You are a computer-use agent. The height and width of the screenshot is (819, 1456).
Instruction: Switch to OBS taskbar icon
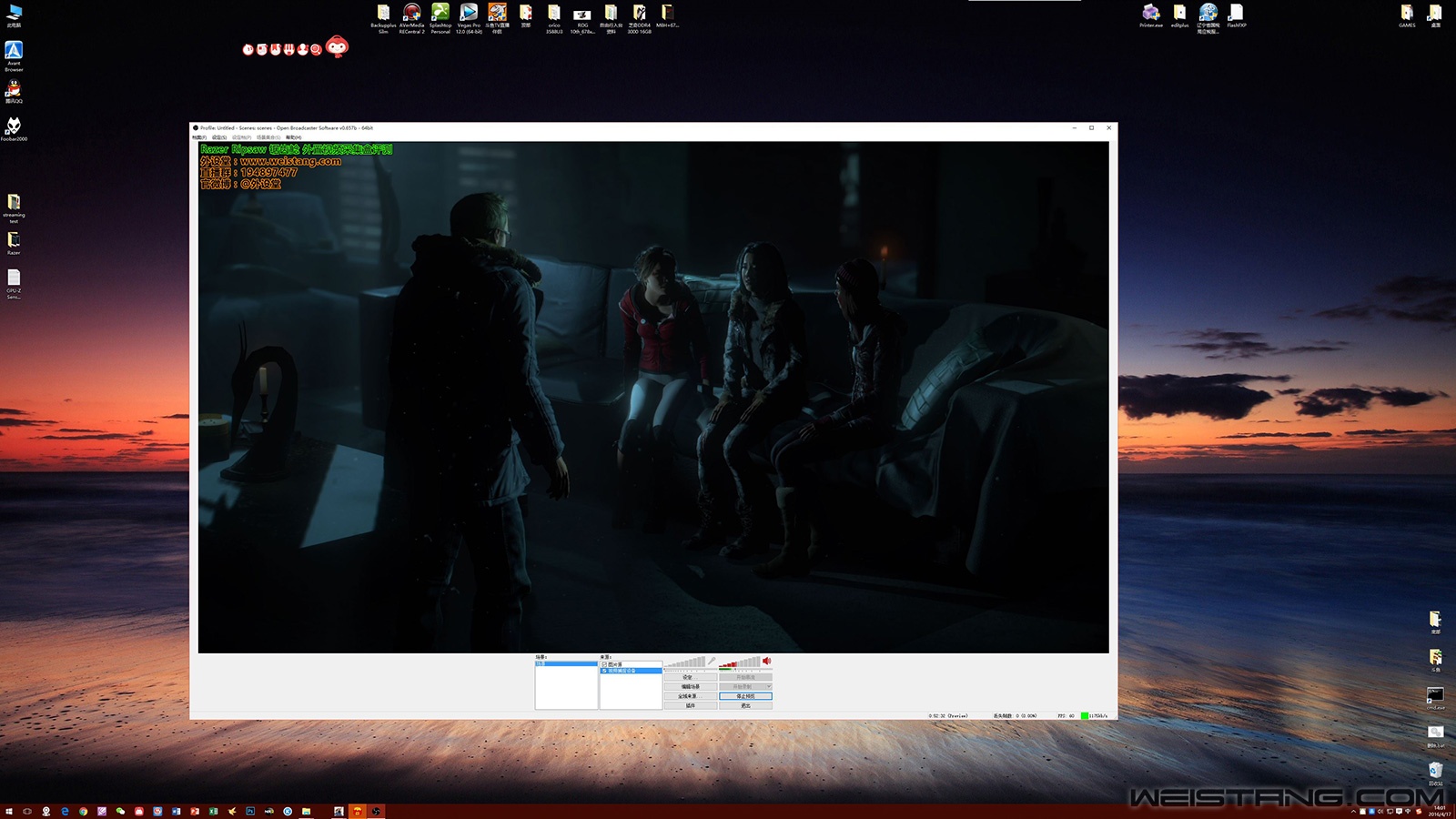click(x=376, y=811)
